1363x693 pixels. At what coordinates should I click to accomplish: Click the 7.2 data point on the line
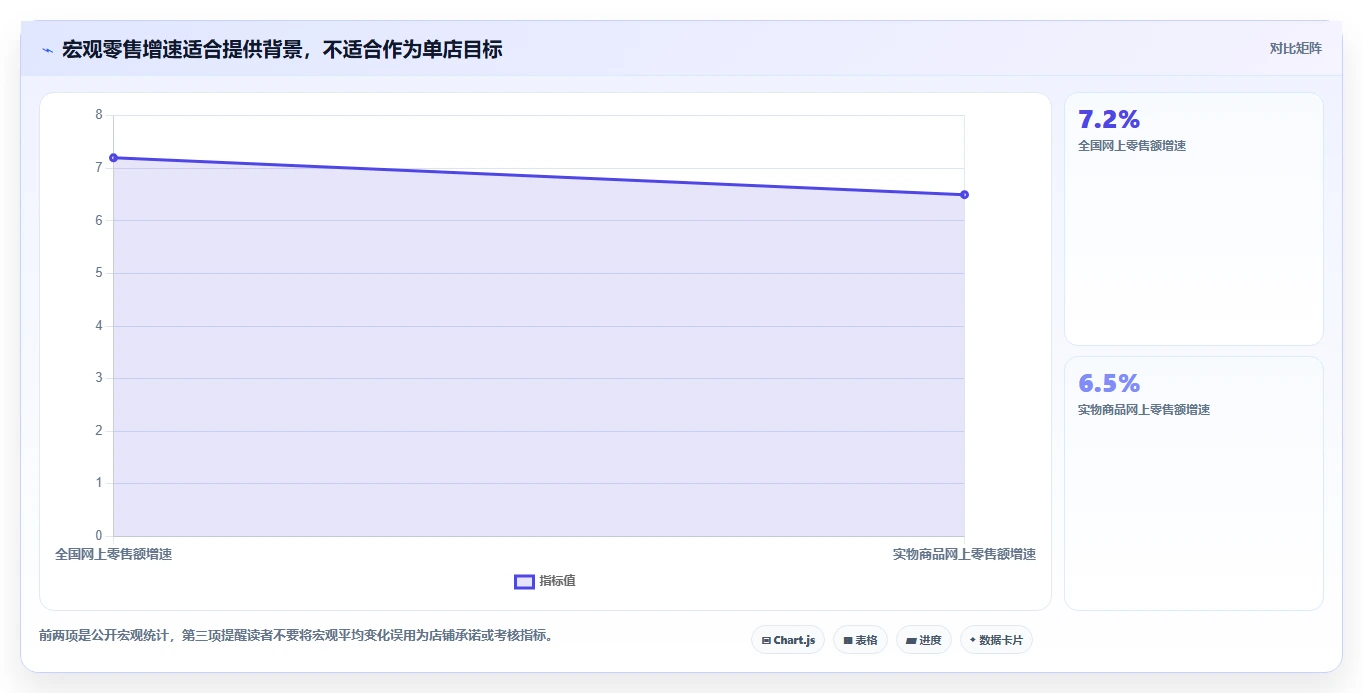tap(113, 158)
